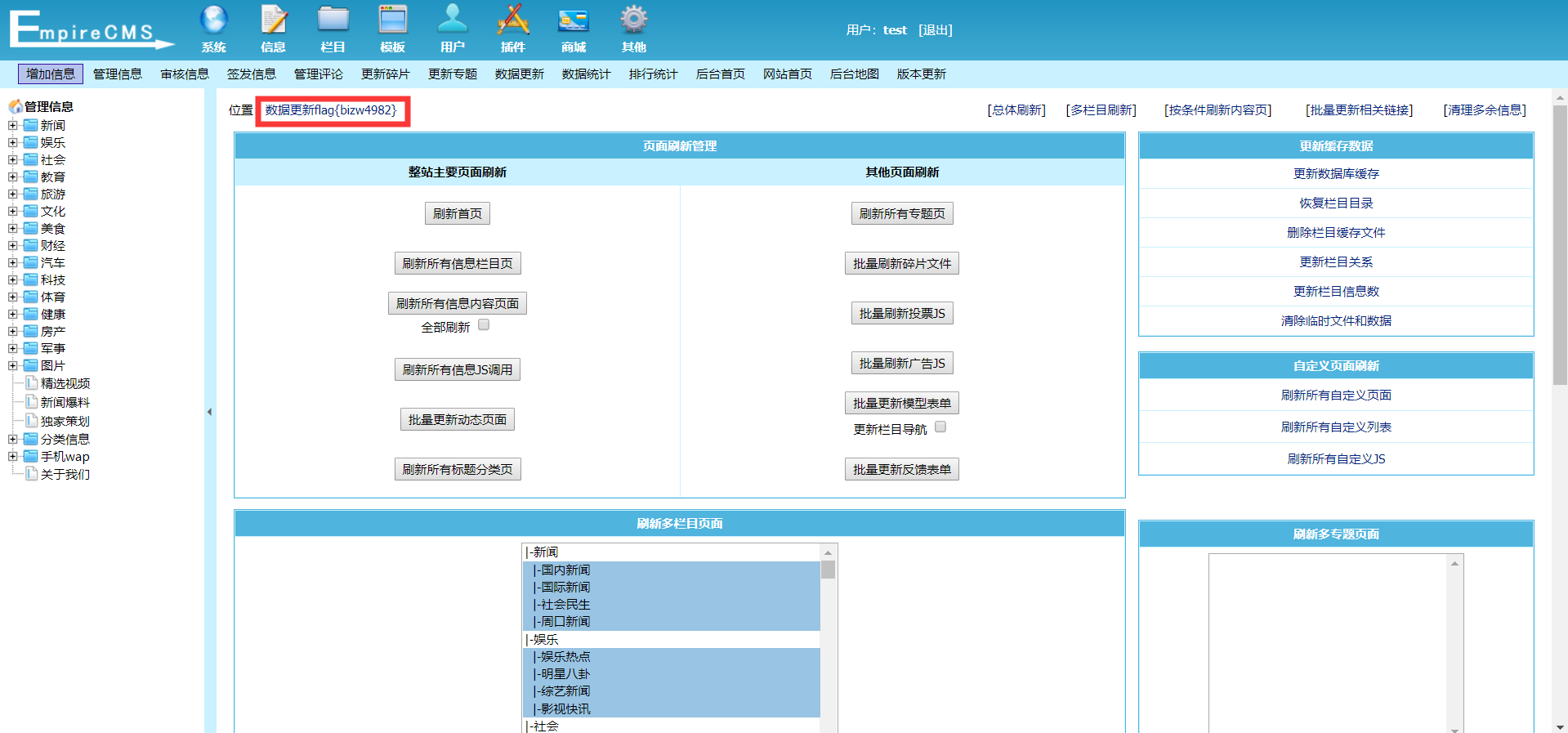Select 国内新闻 in the column list
The height and width of the screenshot is (733, 1568).
pos(671,570)
